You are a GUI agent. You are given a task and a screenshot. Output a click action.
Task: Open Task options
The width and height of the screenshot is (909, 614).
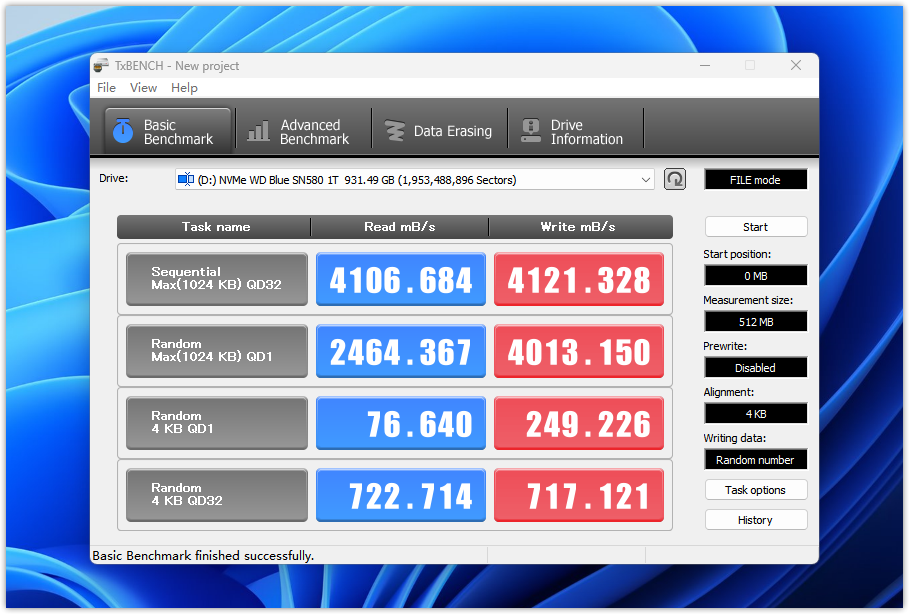[x=755, y=490]
